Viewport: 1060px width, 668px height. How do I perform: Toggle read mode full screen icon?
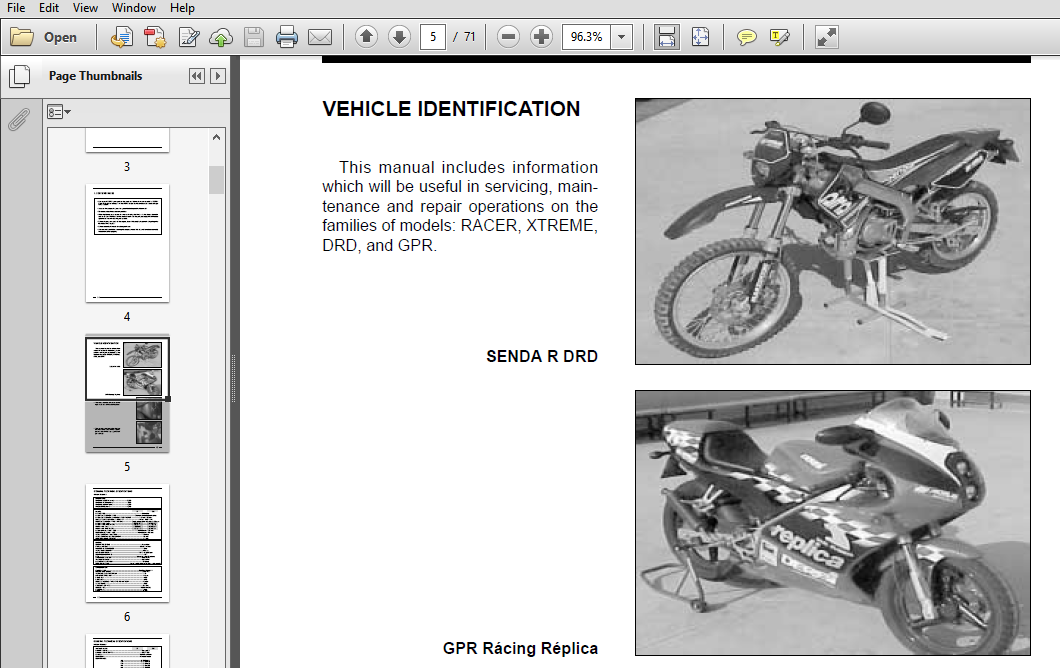tap(826, 37)
